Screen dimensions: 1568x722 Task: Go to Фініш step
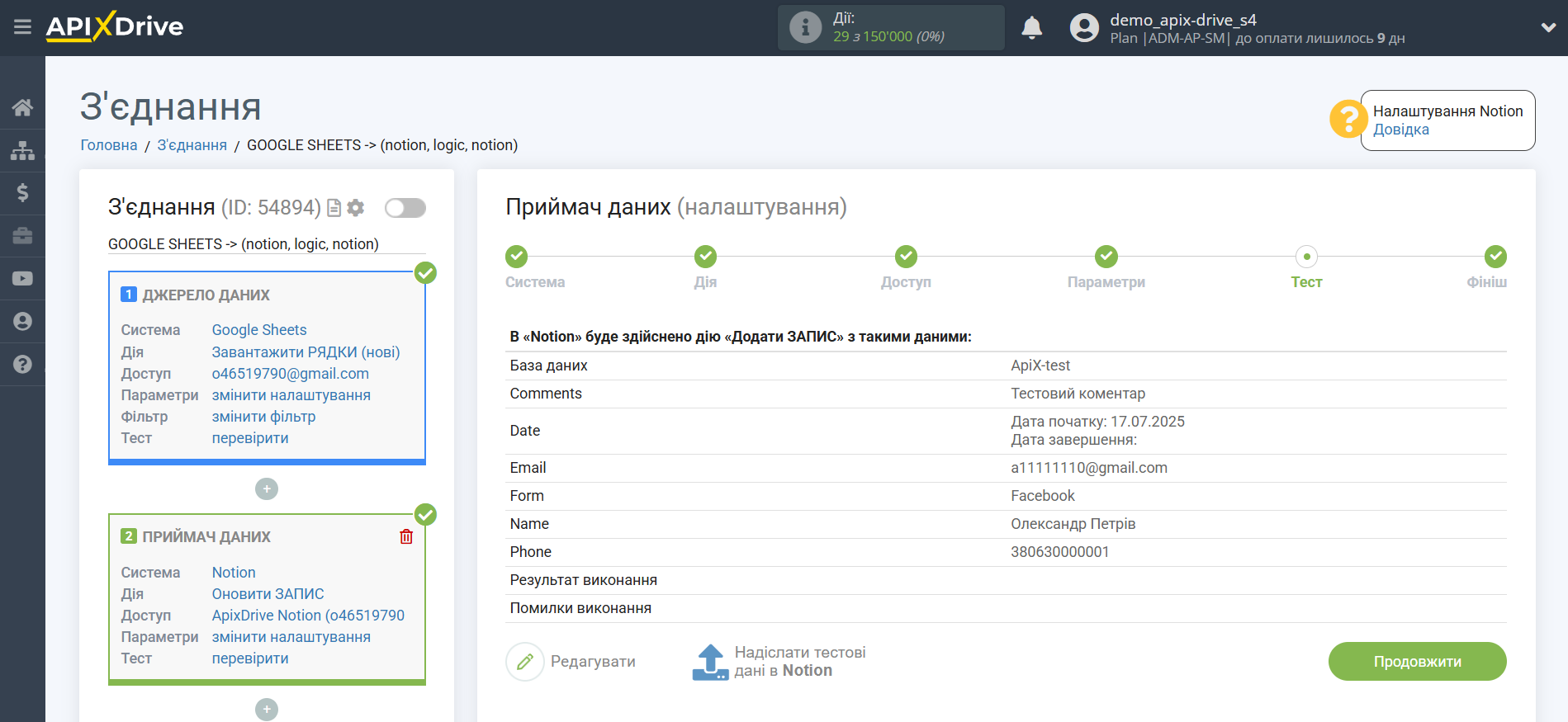click(x=1495, y=257)
